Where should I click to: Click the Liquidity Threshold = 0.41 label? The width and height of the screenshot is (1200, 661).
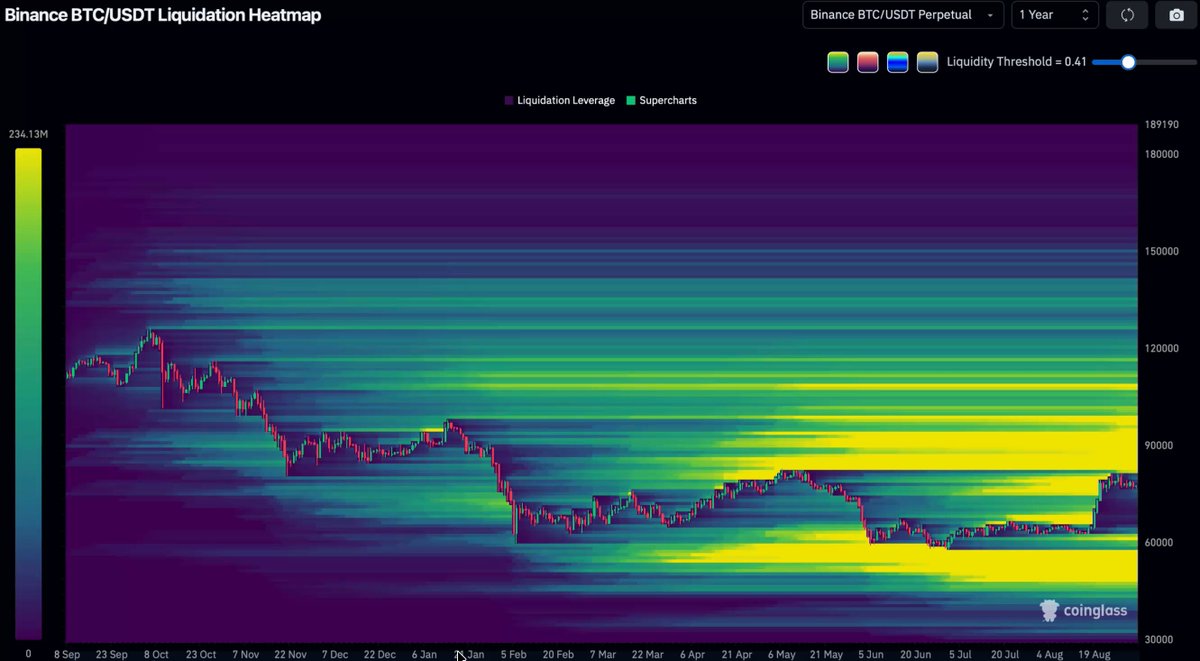pos(1016,62)
